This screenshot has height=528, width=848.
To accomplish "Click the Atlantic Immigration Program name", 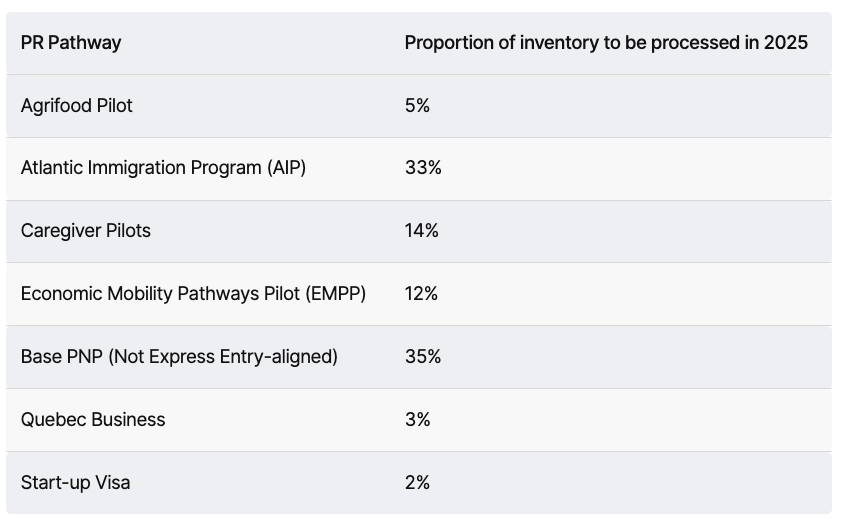I will click(x=163, y=168).
